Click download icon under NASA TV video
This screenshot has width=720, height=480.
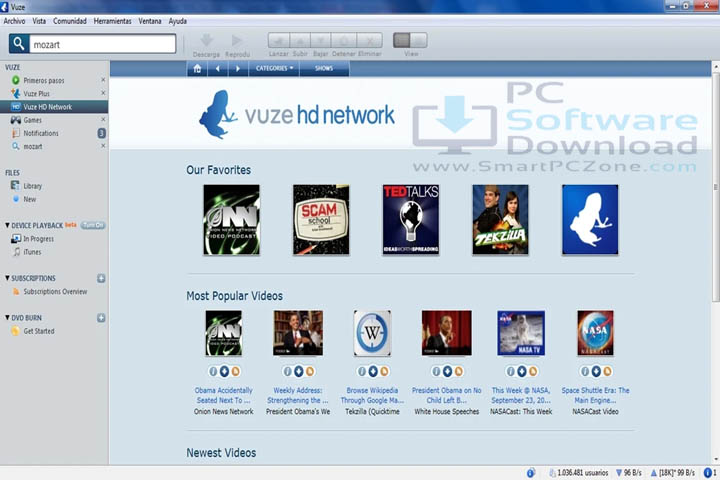click(x=522, y=371)
